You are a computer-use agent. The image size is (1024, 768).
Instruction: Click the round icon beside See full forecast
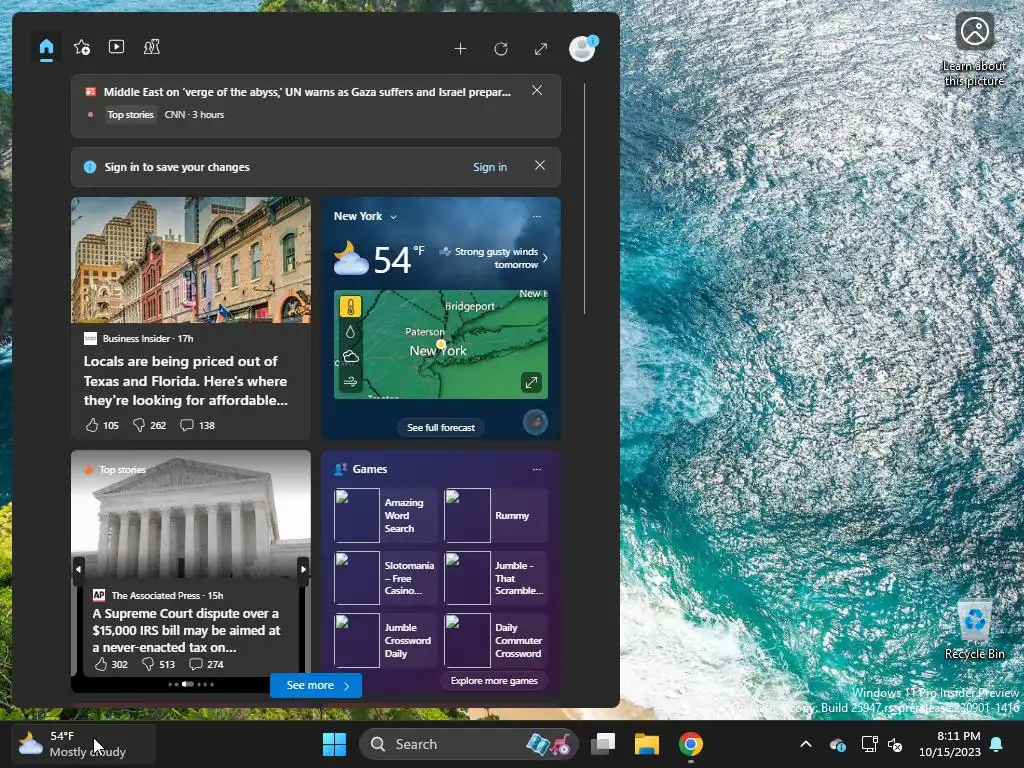pyautogui.click(x=536, y=422)
